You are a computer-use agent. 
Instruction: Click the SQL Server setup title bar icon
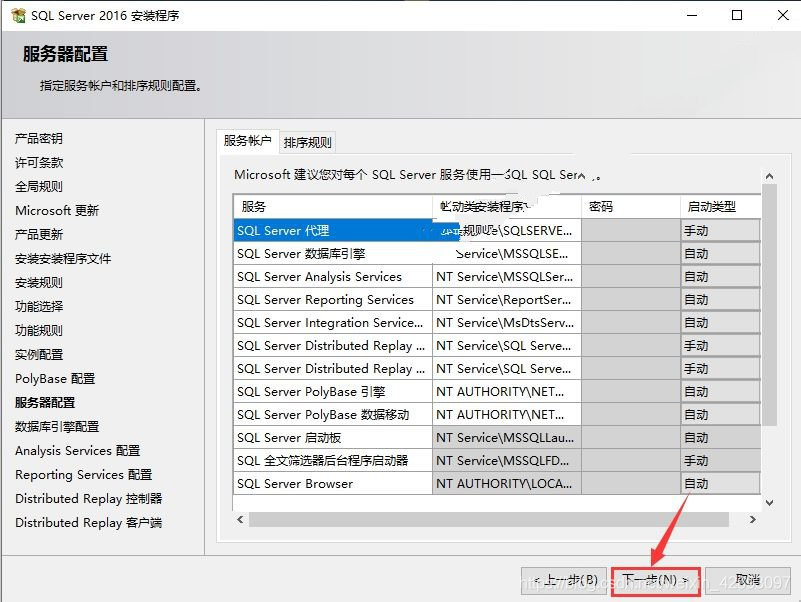pyautogui.click(x=18, y=15)
